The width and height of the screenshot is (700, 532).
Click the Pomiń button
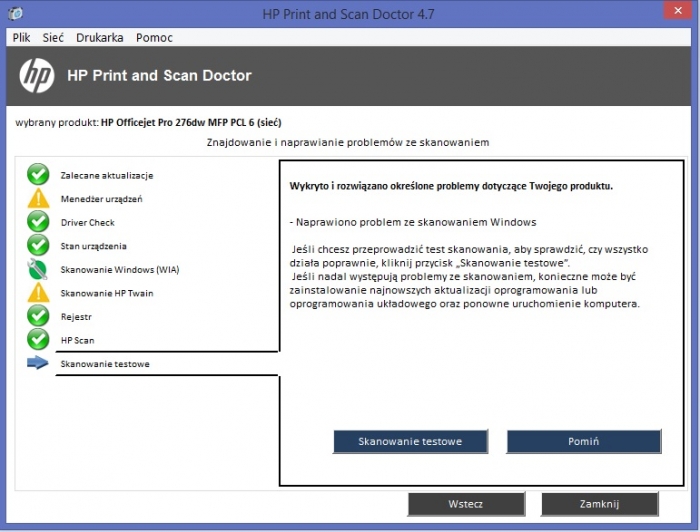(583, 441)
